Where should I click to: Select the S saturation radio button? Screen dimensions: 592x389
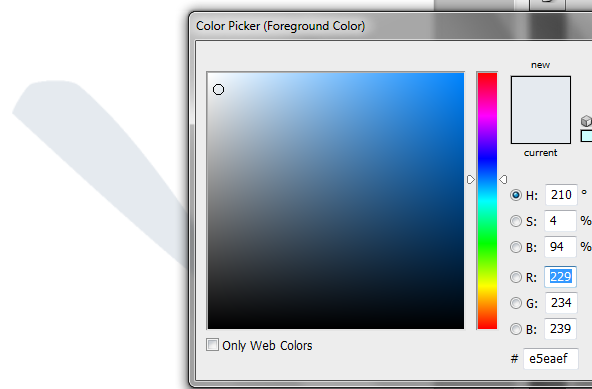coord(516,221)
